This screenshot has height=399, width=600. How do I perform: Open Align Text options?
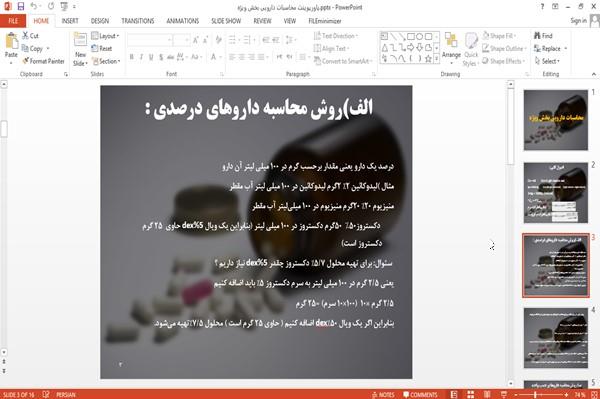pos(331,48)
